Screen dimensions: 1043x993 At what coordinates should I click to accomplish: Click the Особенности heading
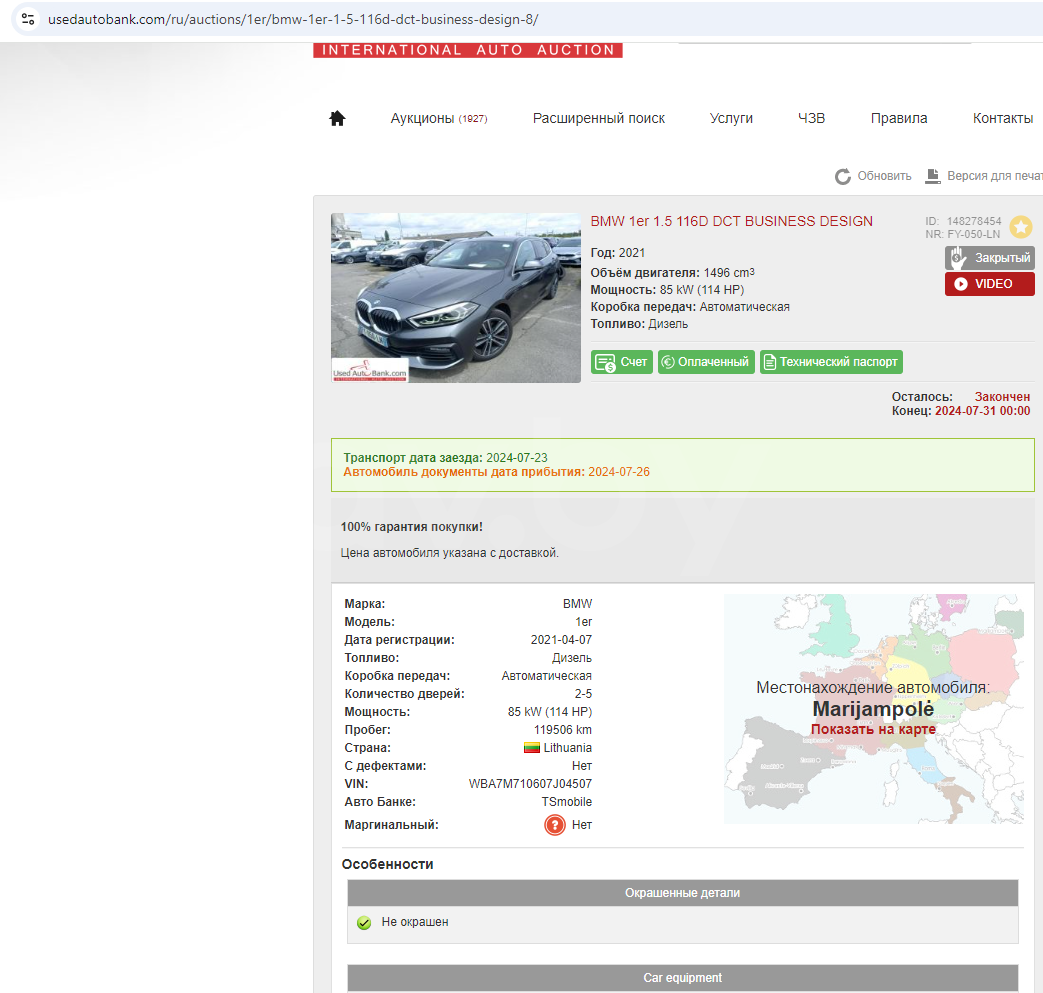click(x=388, y=865)
